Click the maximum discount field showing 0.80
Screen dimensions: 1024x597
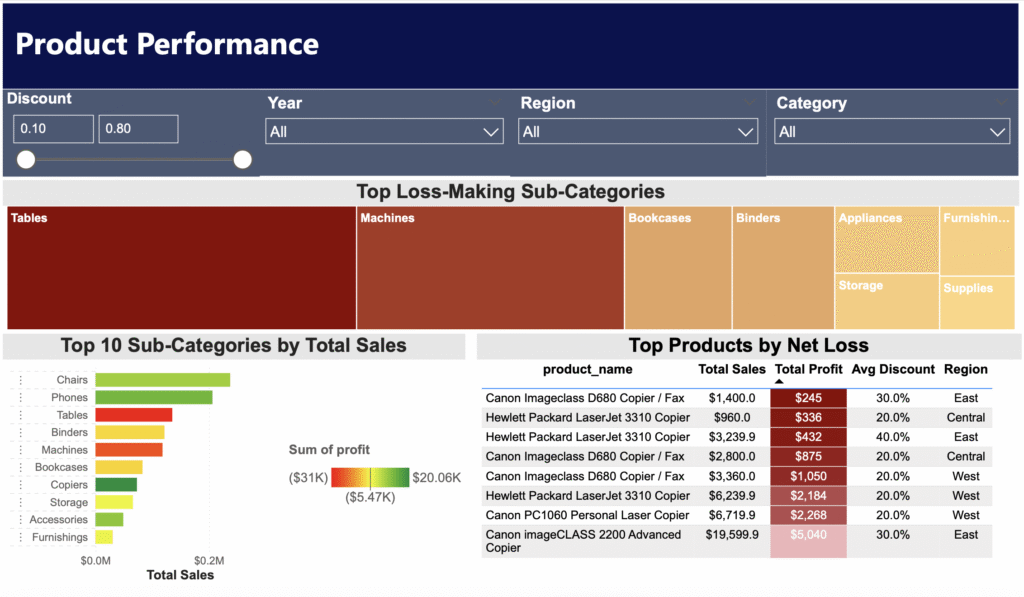138,129
